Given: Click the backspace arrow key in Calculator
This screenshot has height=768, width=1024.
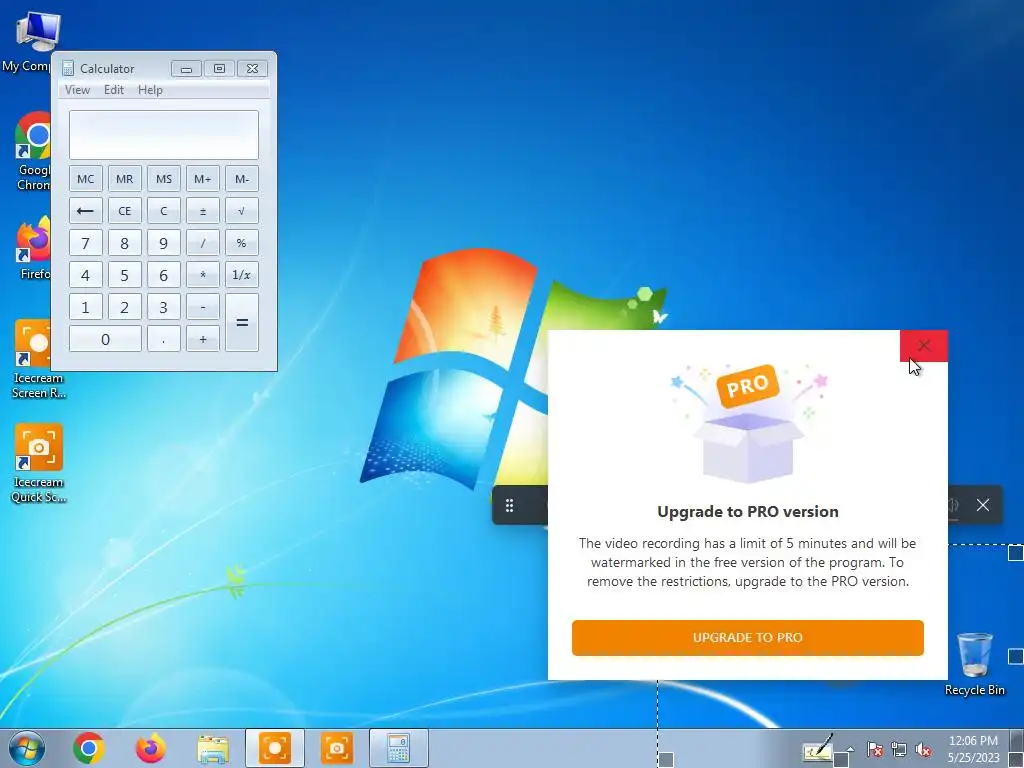Looking at the screenshot, I should pos(86,211).
